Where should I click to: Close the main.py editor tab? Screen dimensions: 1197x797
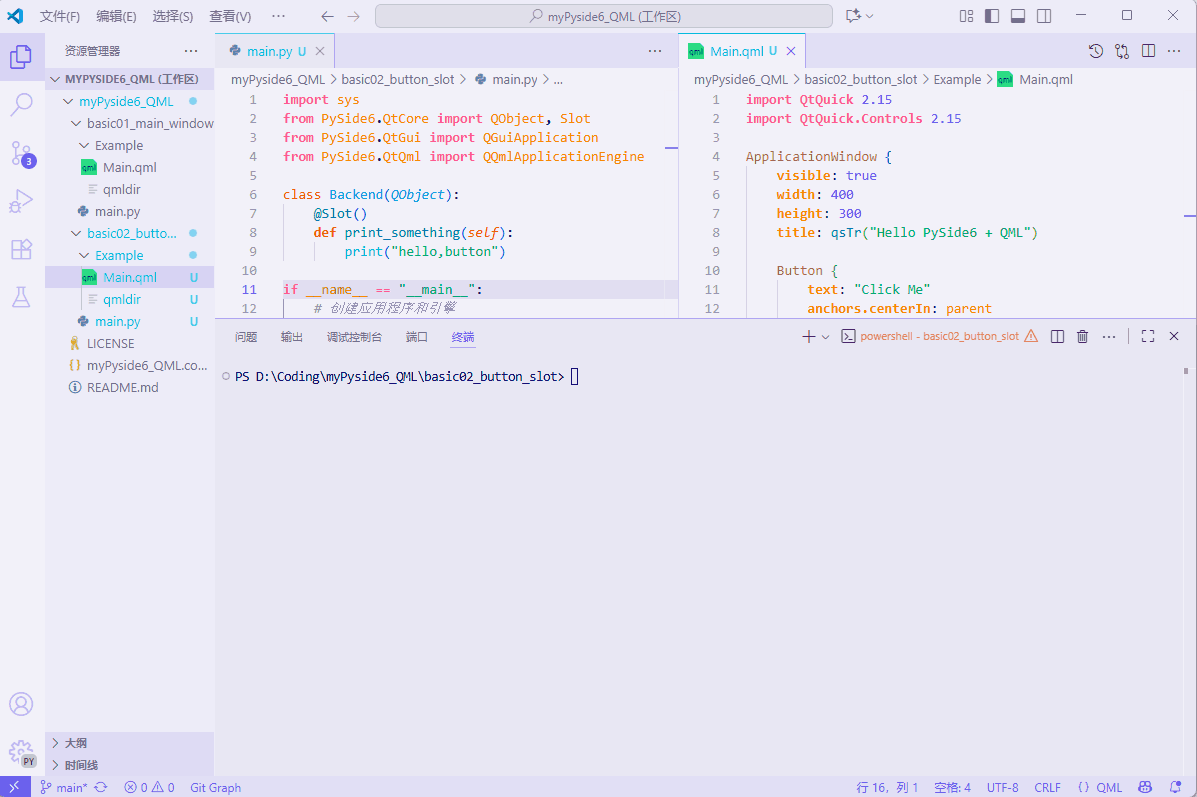320,51
